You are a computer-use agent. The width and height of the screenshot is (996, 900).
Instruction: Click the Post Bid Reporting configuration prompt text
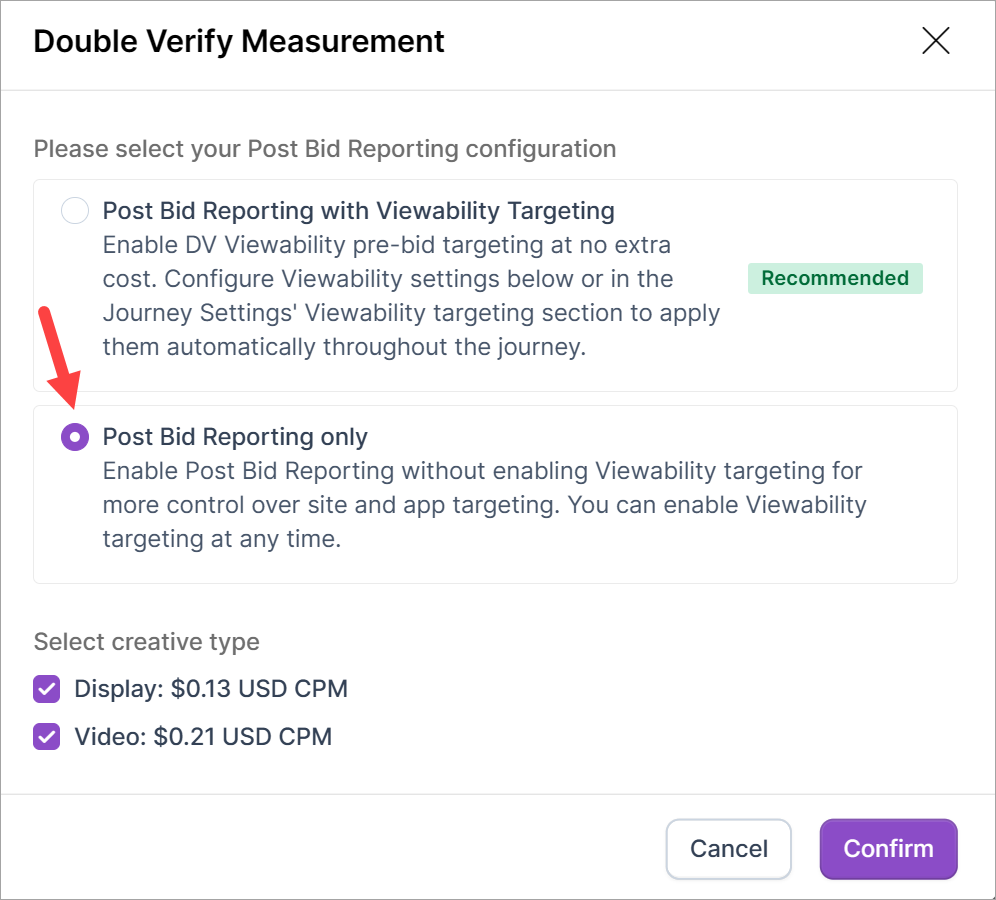(x=325, y=149)
